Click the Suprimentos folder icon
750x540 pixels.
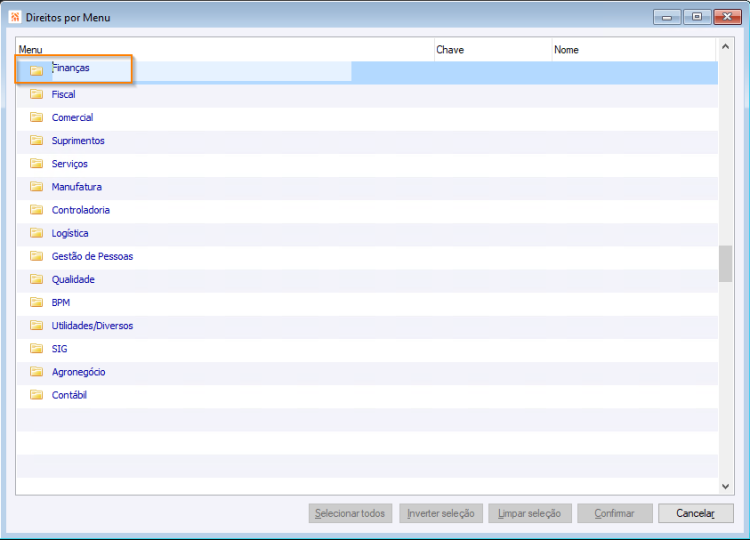click(36, 140)
